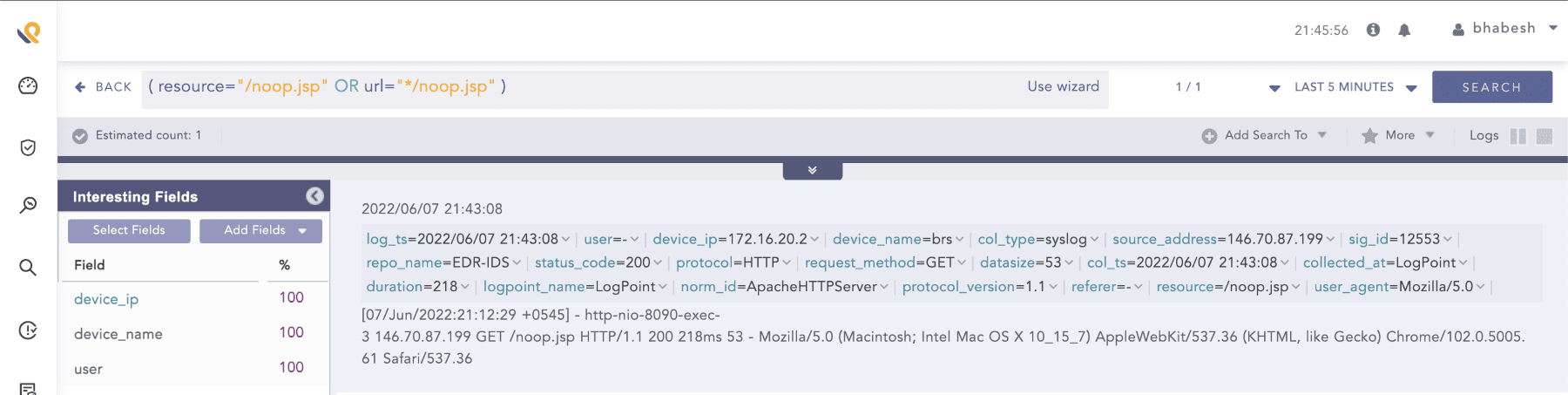
Task: Click the sidebar clock report icon
Action: [28, 330]
